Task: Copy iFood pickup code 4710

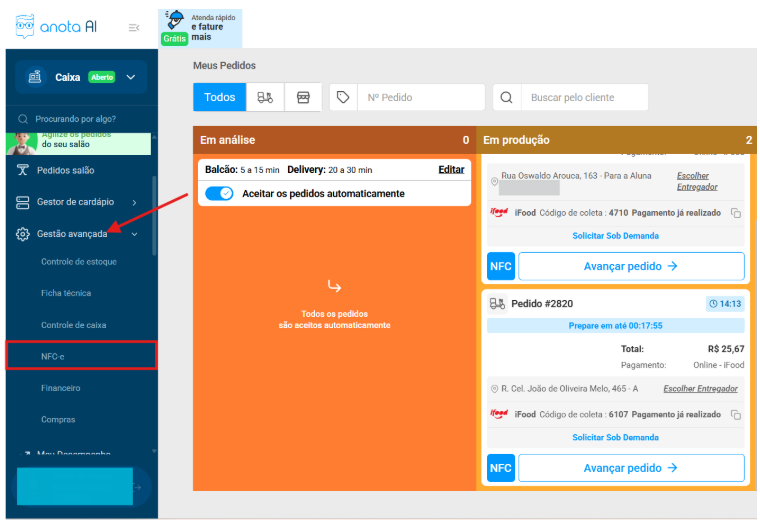Action: point(735,213)
